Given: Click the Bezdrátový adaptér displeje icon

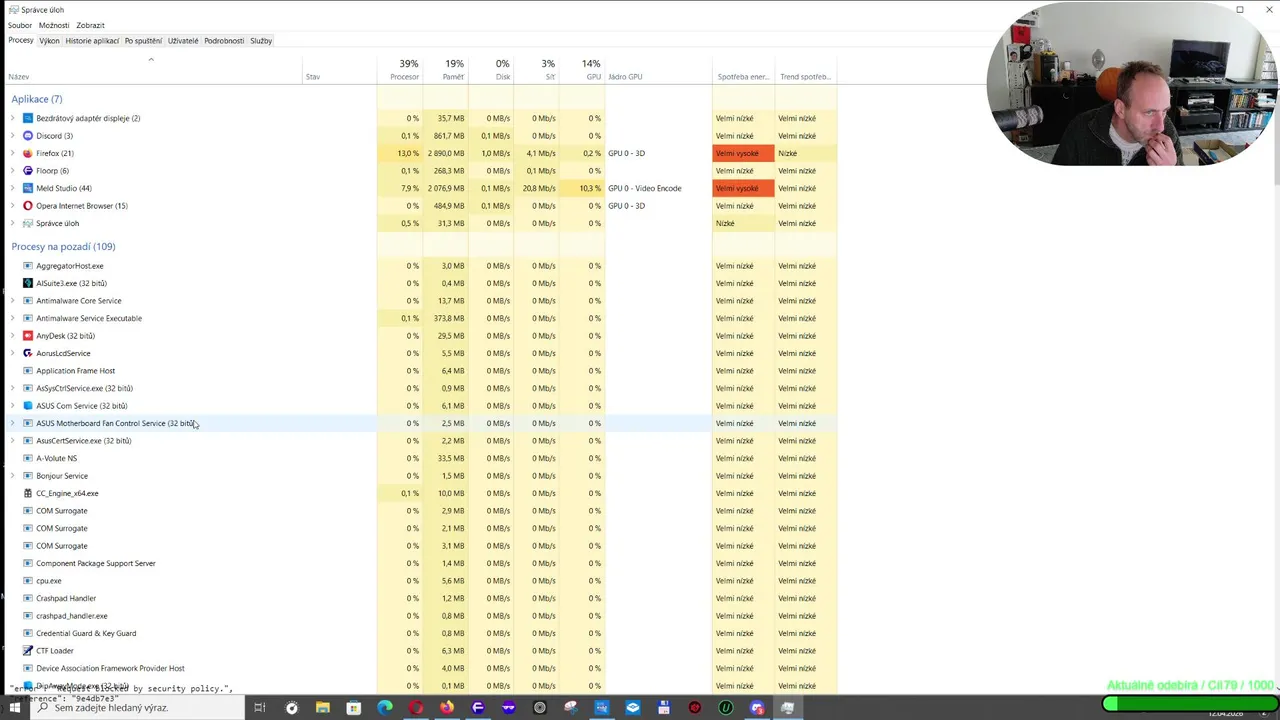Looking at the screenshot, I should [28, 118].
